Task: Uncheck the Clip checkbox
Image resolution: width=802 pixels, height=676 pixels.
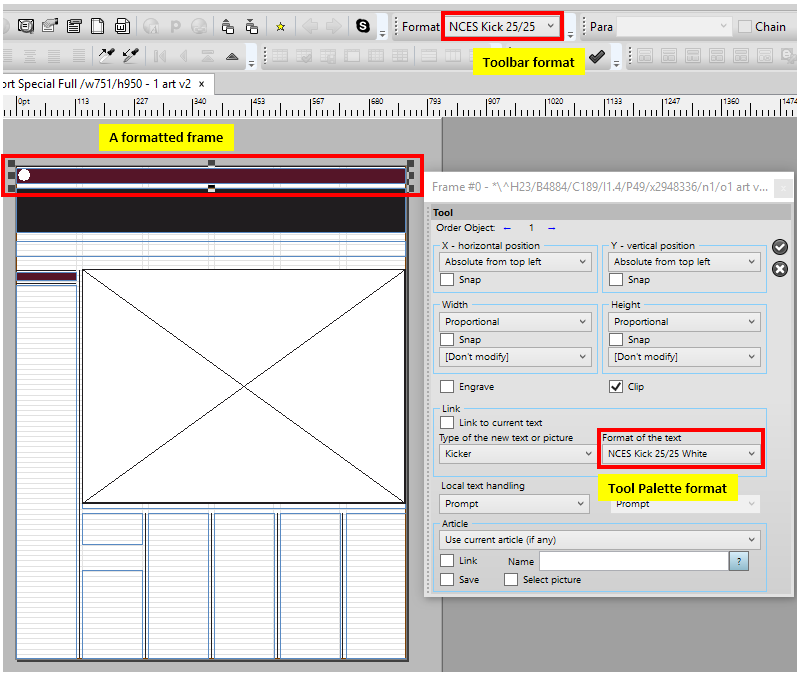Action: click(616, 387)
